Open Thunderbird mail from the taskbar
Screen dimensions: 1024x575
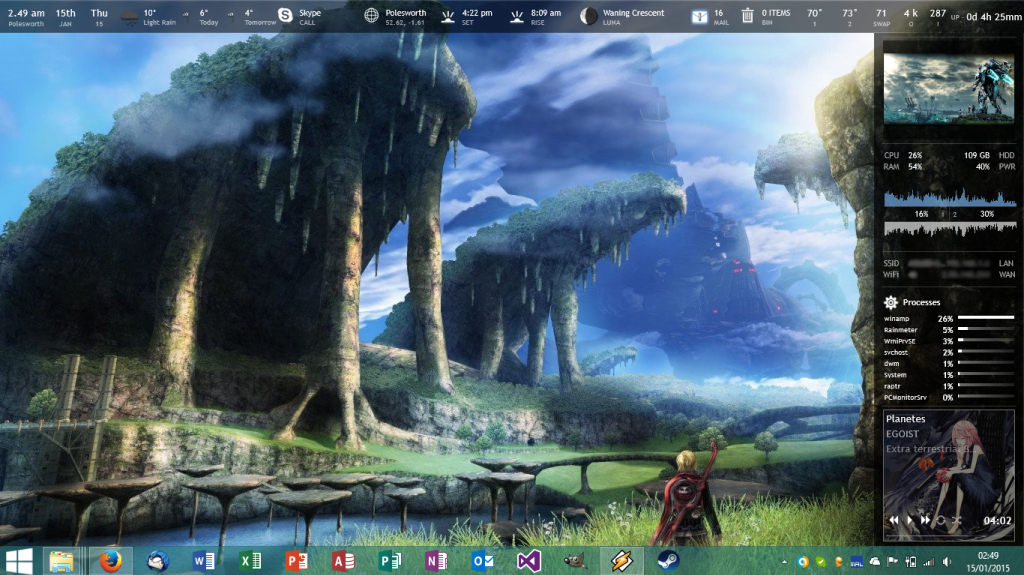[157, 561]
